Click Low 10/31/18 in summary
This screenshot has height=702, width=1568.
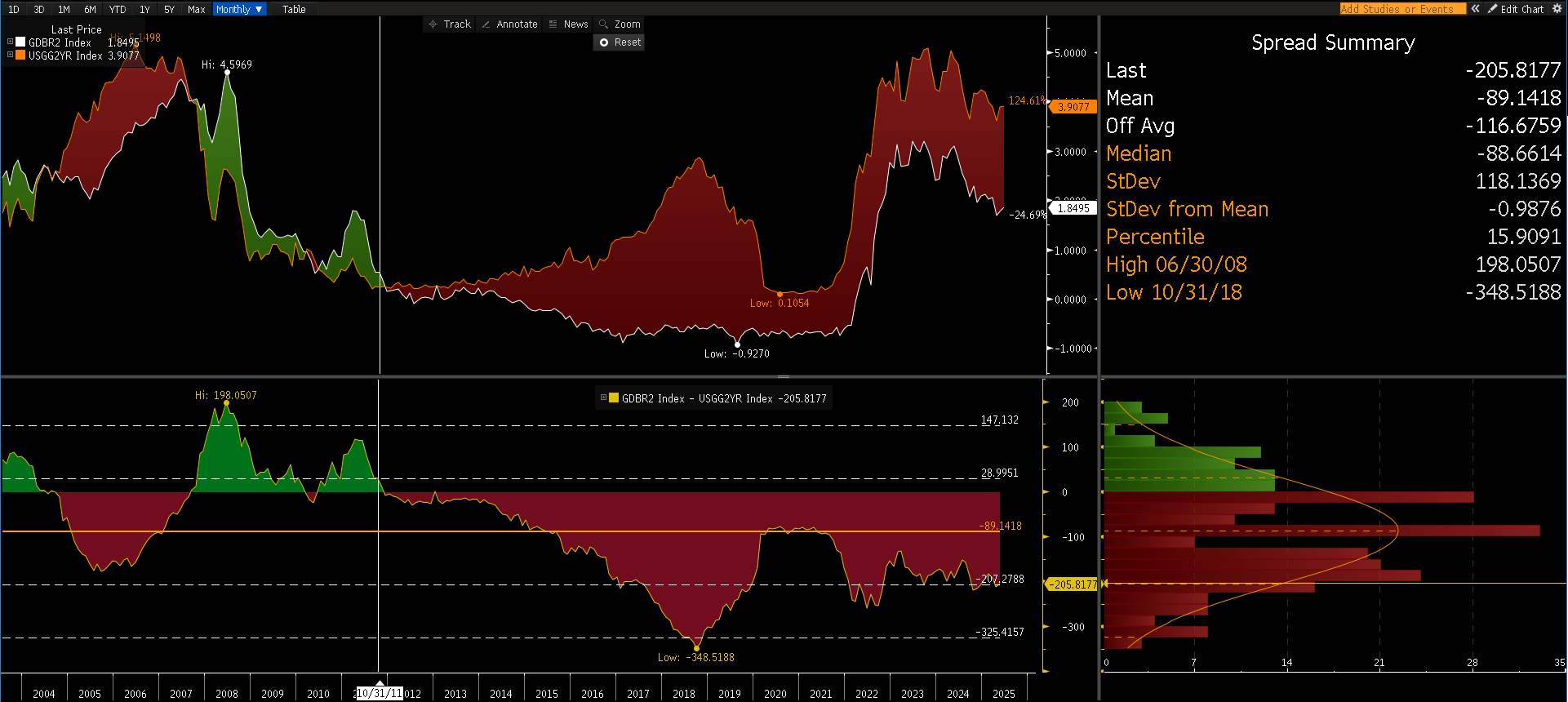coord(1174,292)
